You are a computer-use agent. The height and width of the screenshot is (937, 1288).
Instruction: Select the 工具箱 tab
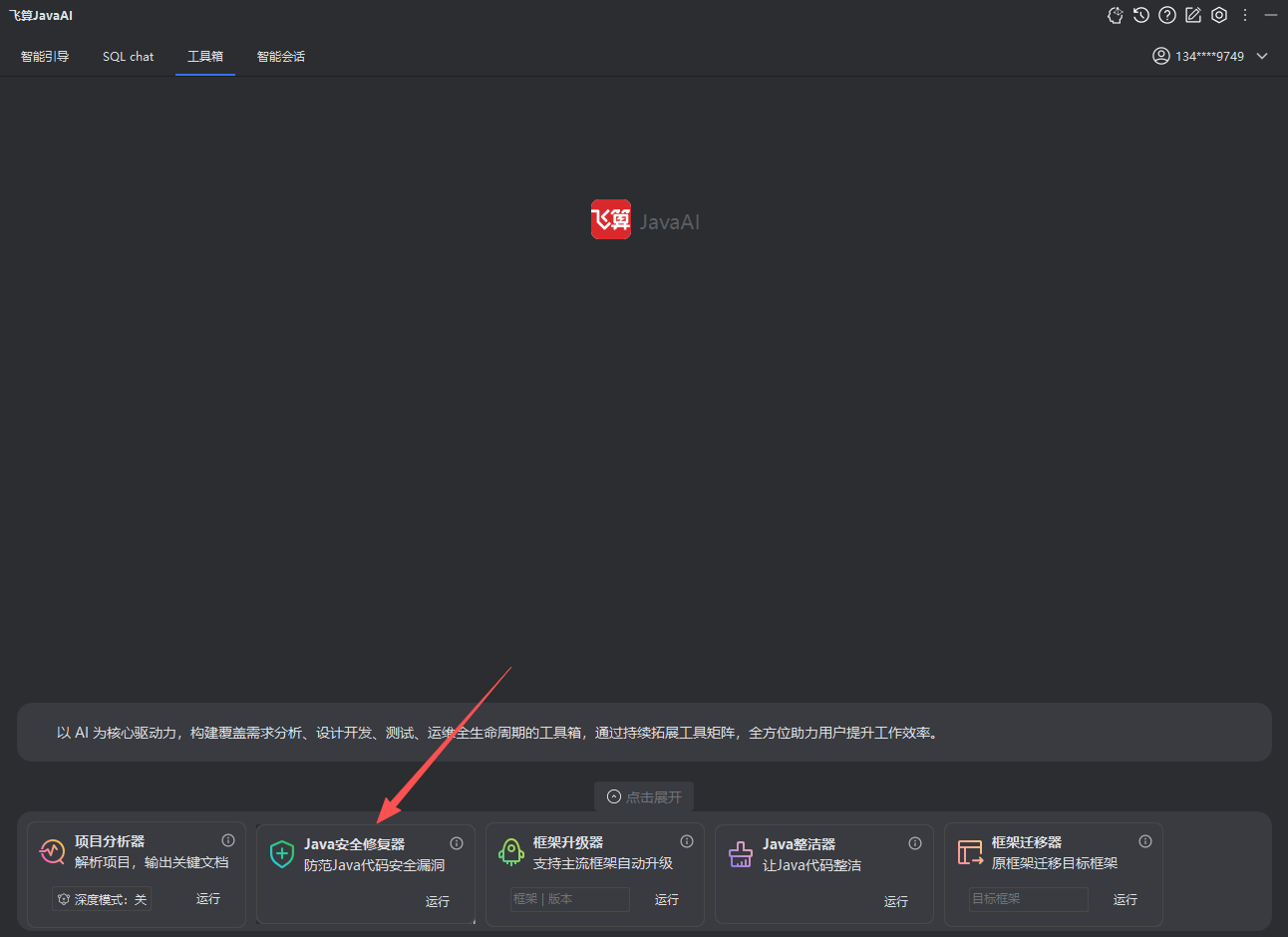point(205,57)
